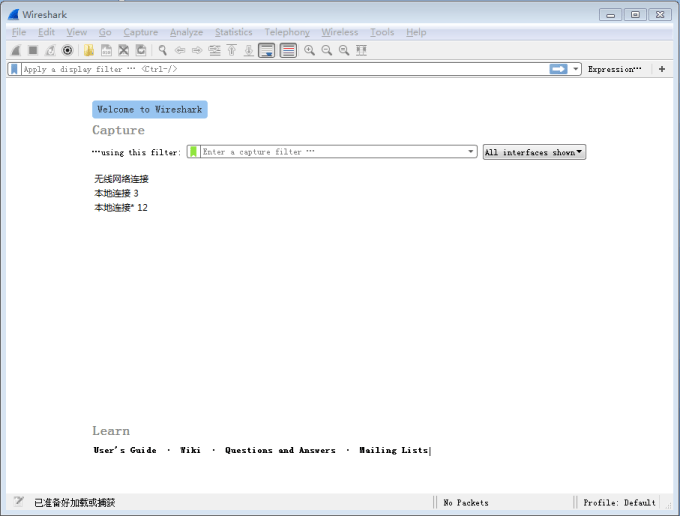
Task: Zoom out on packet text
Action: (327, 50)
